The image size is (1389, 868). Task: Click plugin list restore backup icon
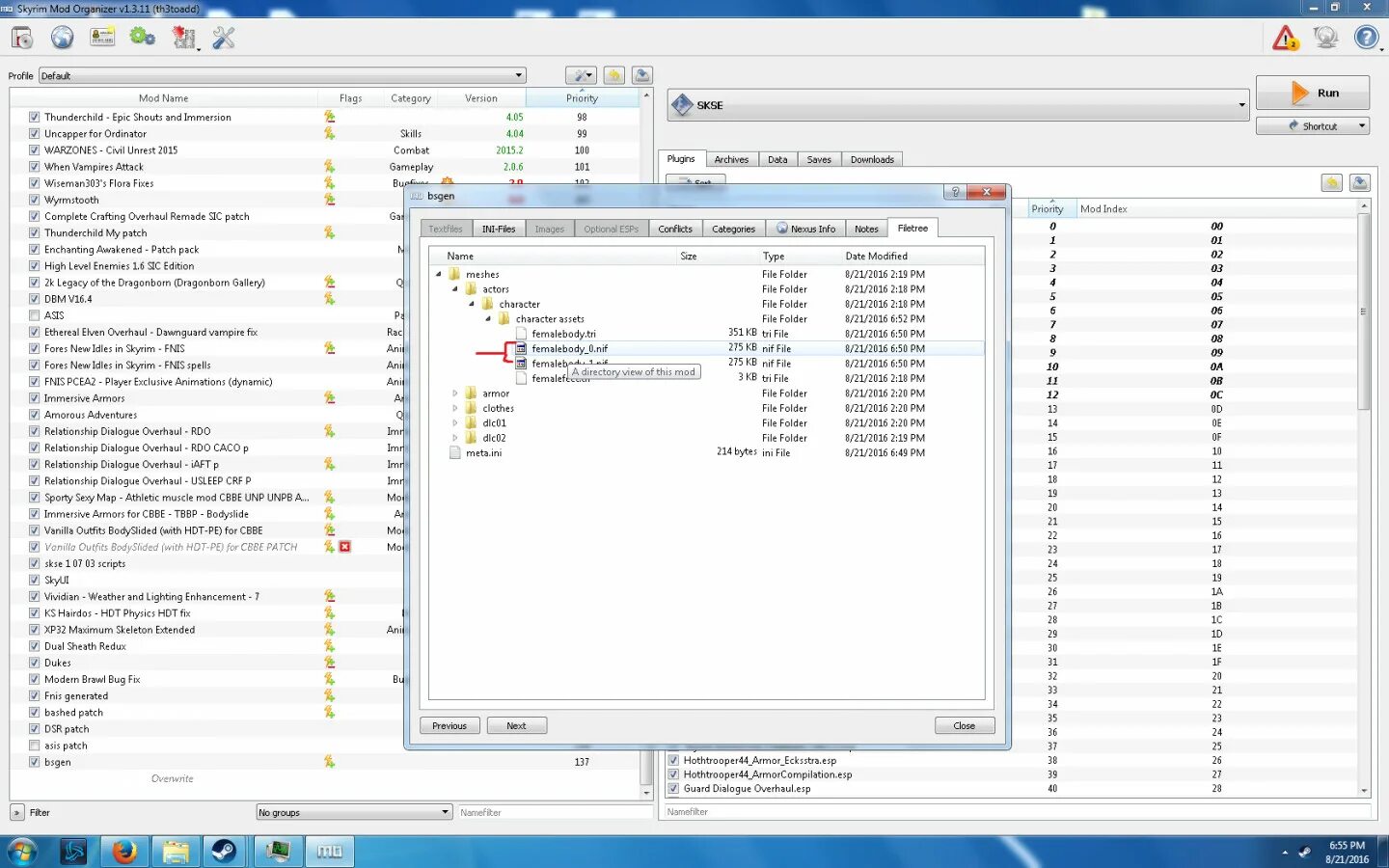coord(1332,183)
